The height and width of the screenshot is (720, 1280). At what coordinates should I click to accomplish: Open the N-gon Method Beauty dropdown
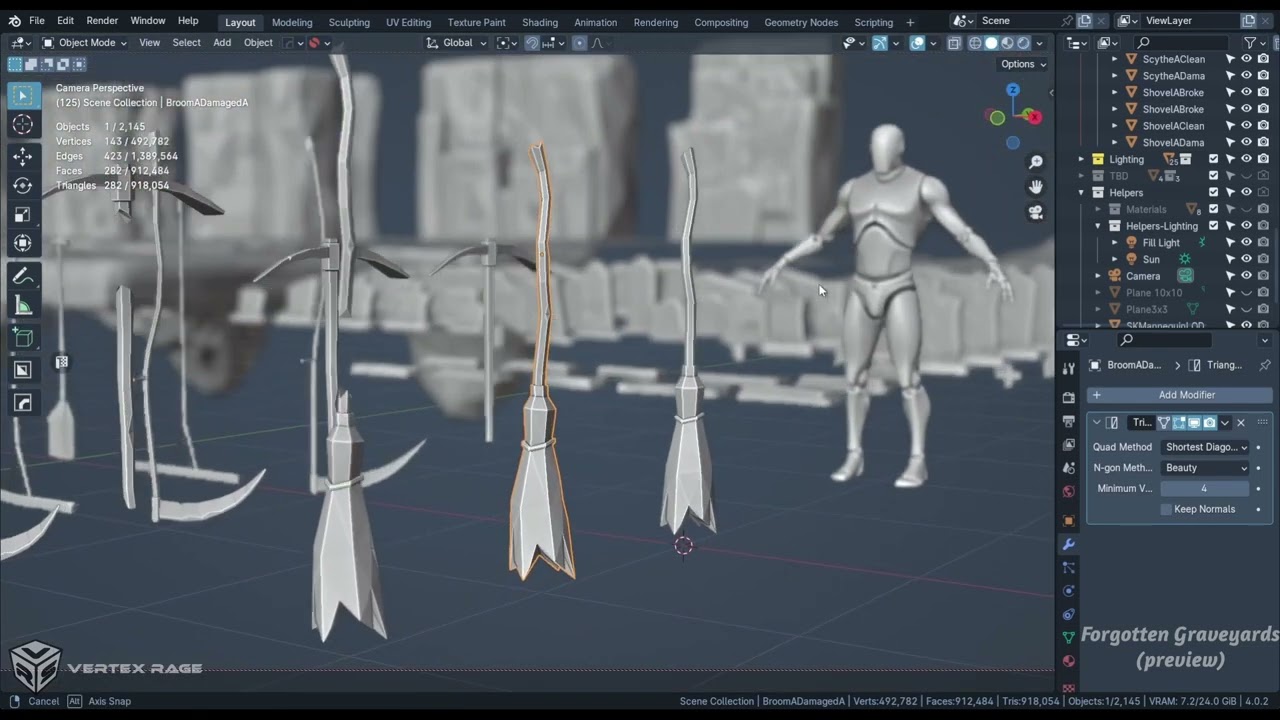[x=1206, y=468]
